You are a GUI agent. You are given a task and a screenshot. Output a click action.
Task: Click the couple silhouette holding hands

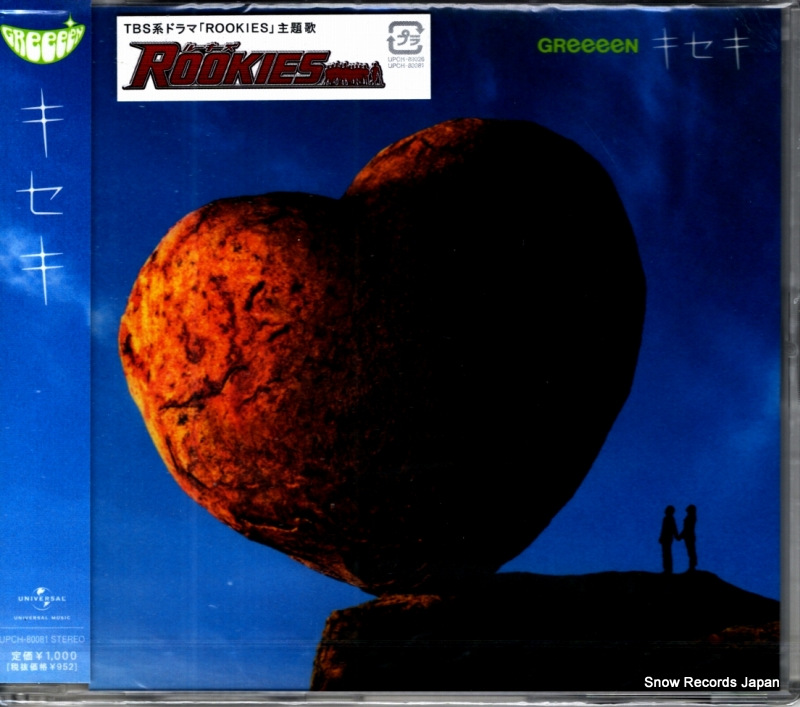(x=678, y=539)
